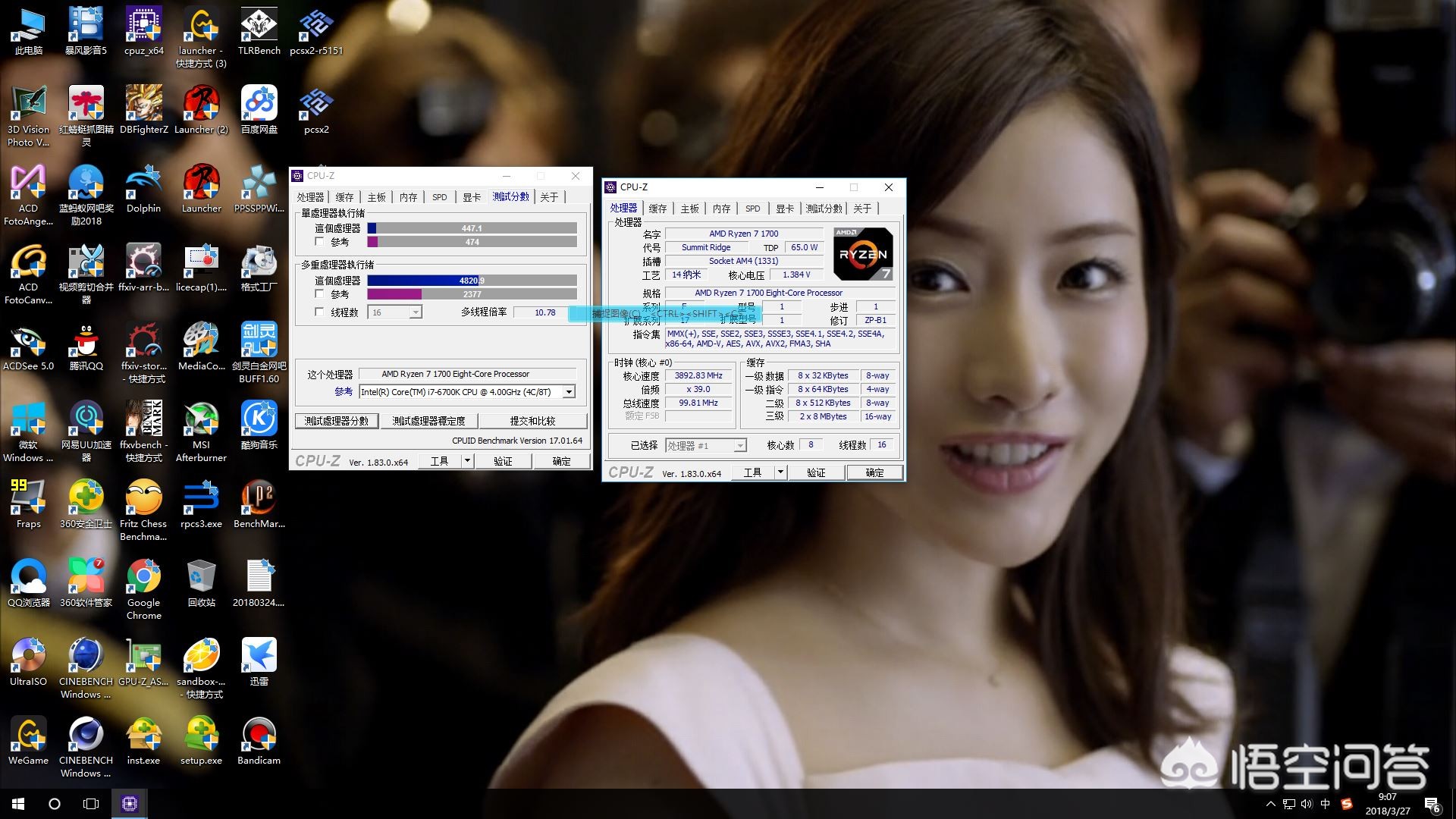Open Fritz Chess Benchmark icon
1456x819 pixels.
[144, 510]
